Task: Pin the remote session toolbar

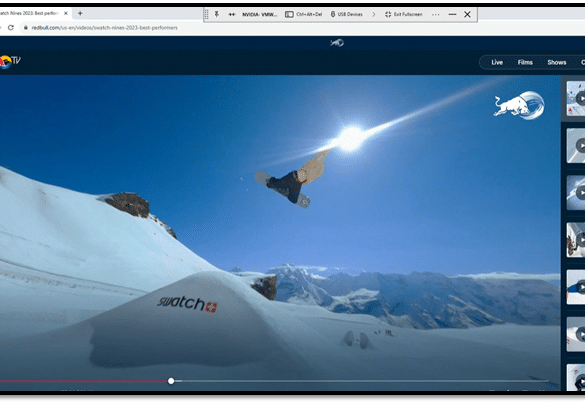Action: (217, 14)
